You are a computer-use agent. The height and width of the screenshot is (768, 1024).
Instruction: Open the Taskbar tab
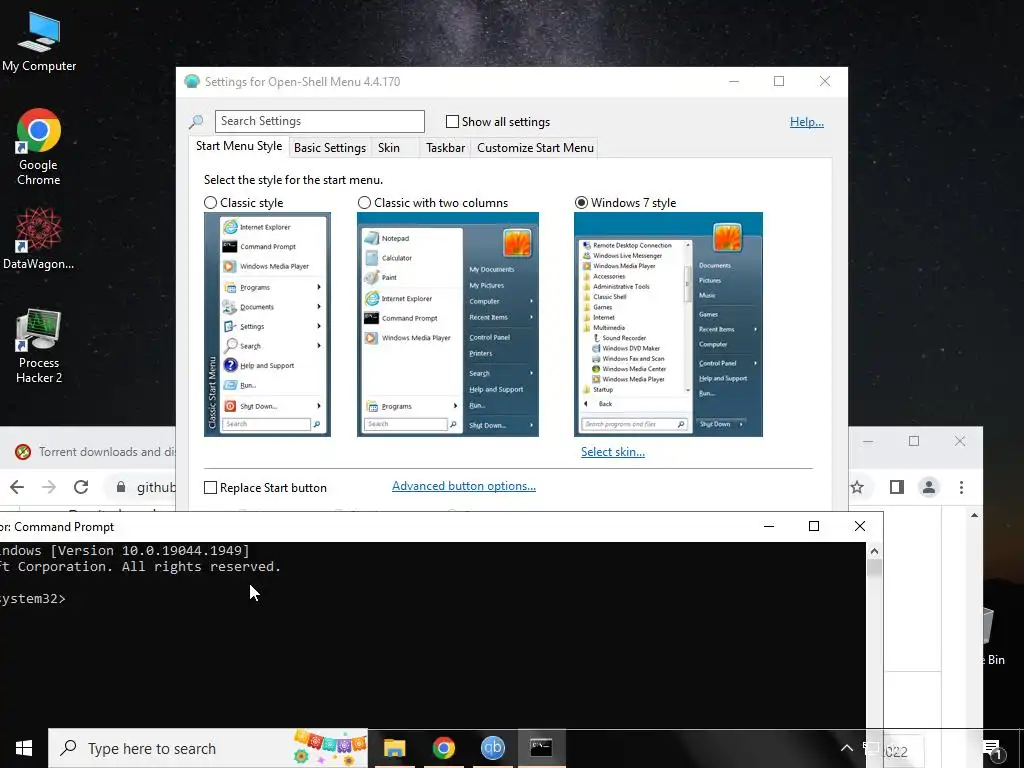click(x=445, y=148)
